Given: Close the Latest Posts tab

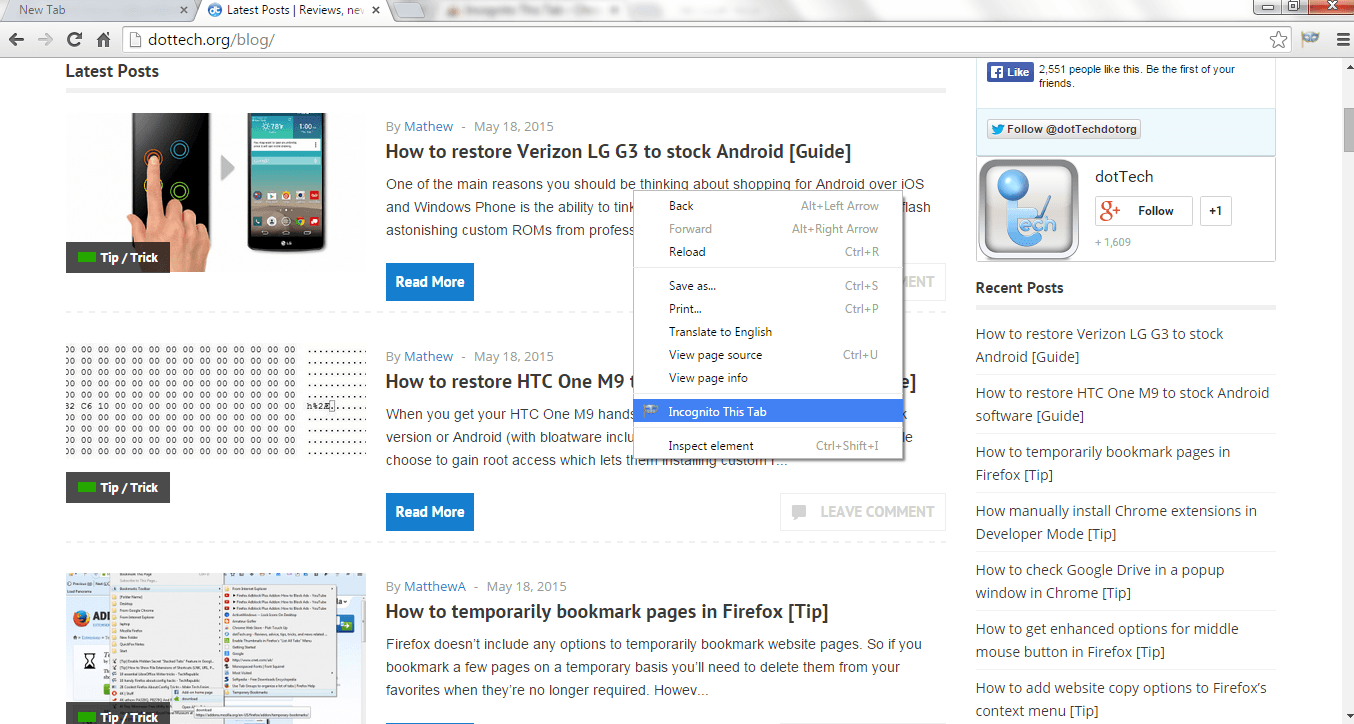Looking at the screenshot, I should tap(376, 10).
